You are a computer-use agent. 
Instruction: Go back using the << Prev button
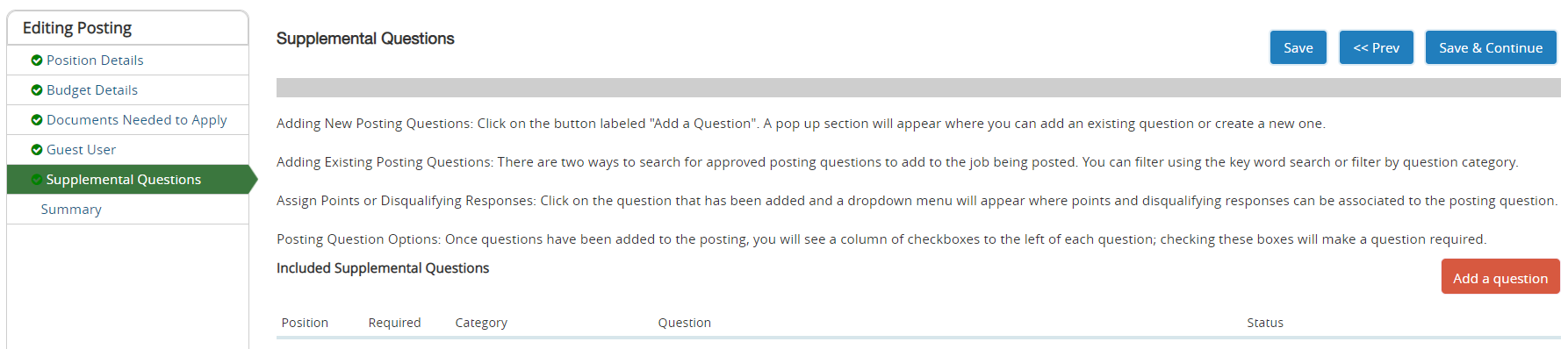(1376, 47)
